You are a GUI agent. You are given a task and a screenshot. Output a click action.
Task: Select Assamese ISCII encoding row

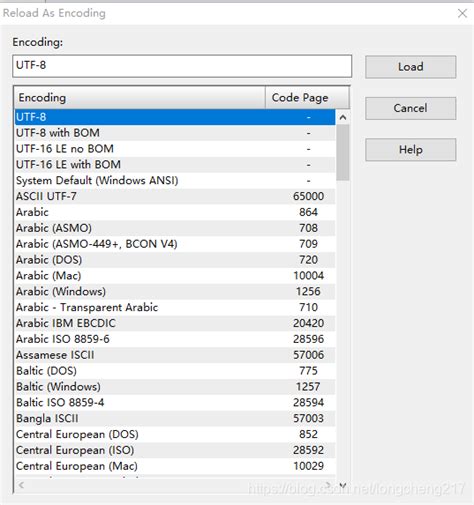tap(175, 355)
